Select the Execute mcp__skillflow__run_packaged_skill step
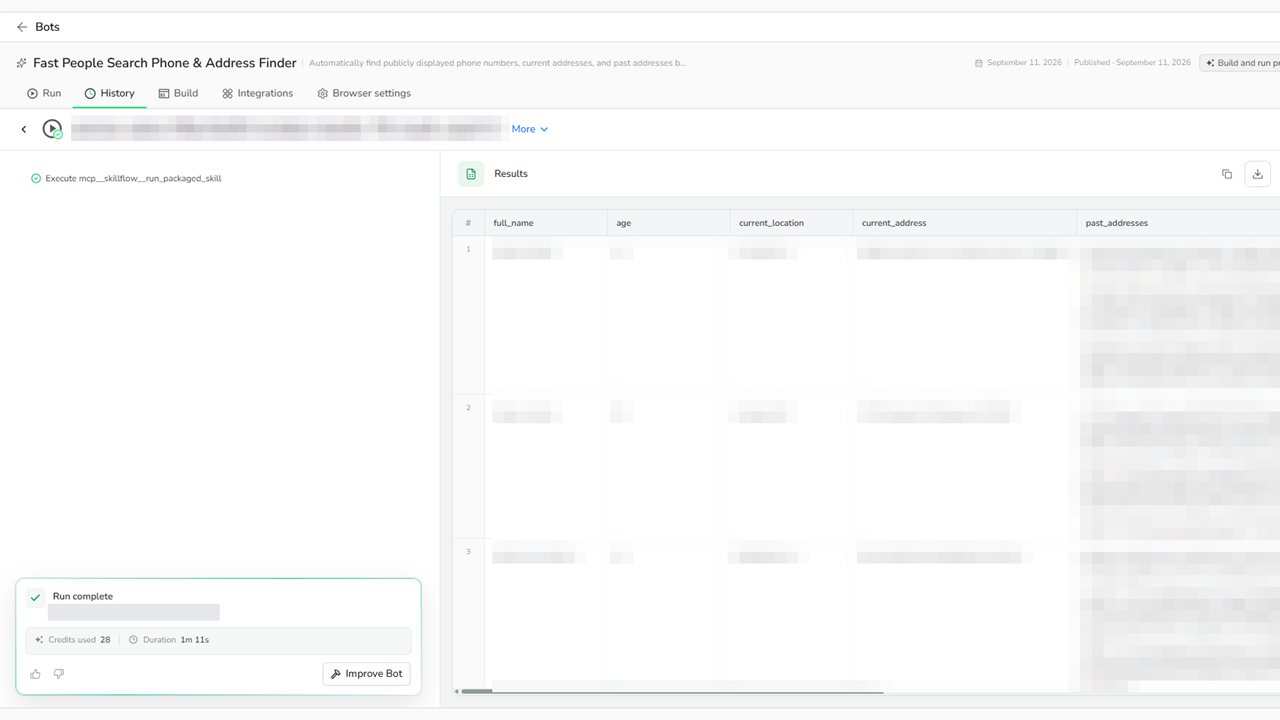This screenshot has height=720, width=1280. [x=126, y=178]
